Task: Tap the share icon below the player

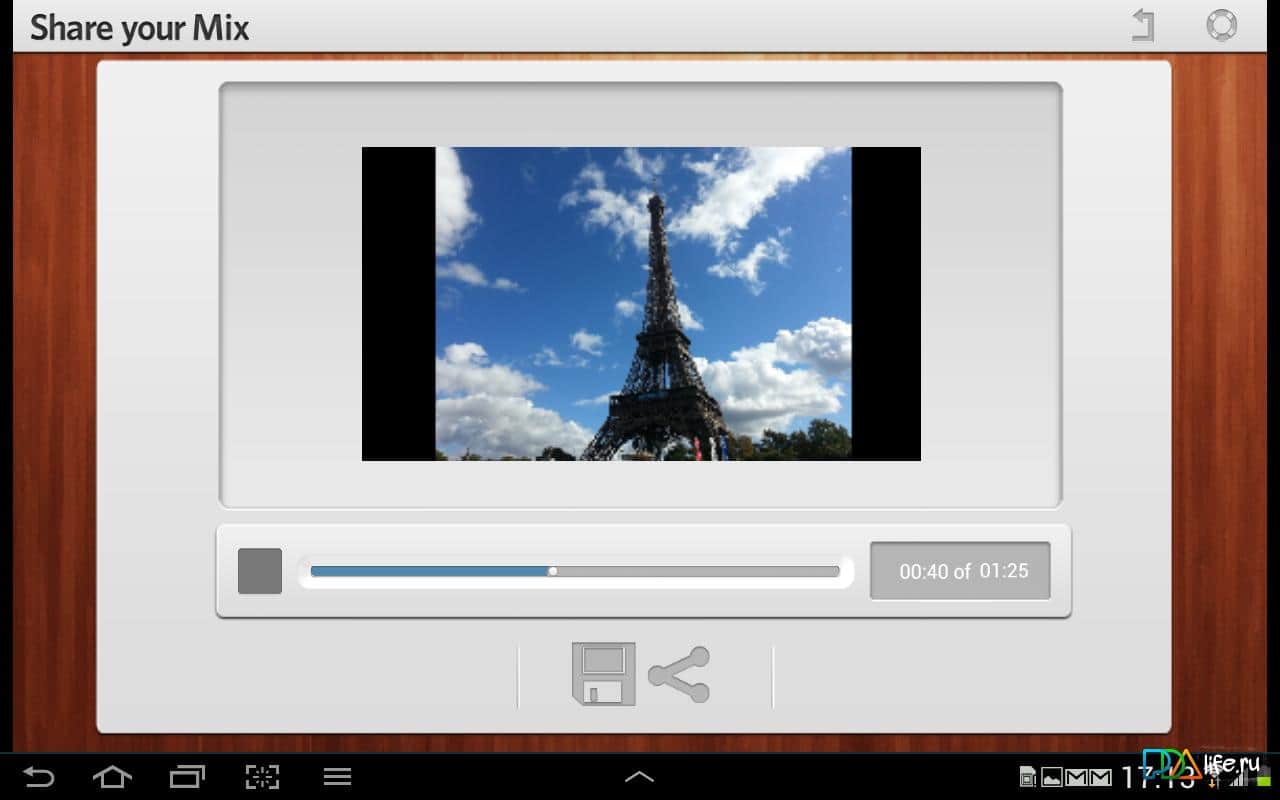Action: 680,674
